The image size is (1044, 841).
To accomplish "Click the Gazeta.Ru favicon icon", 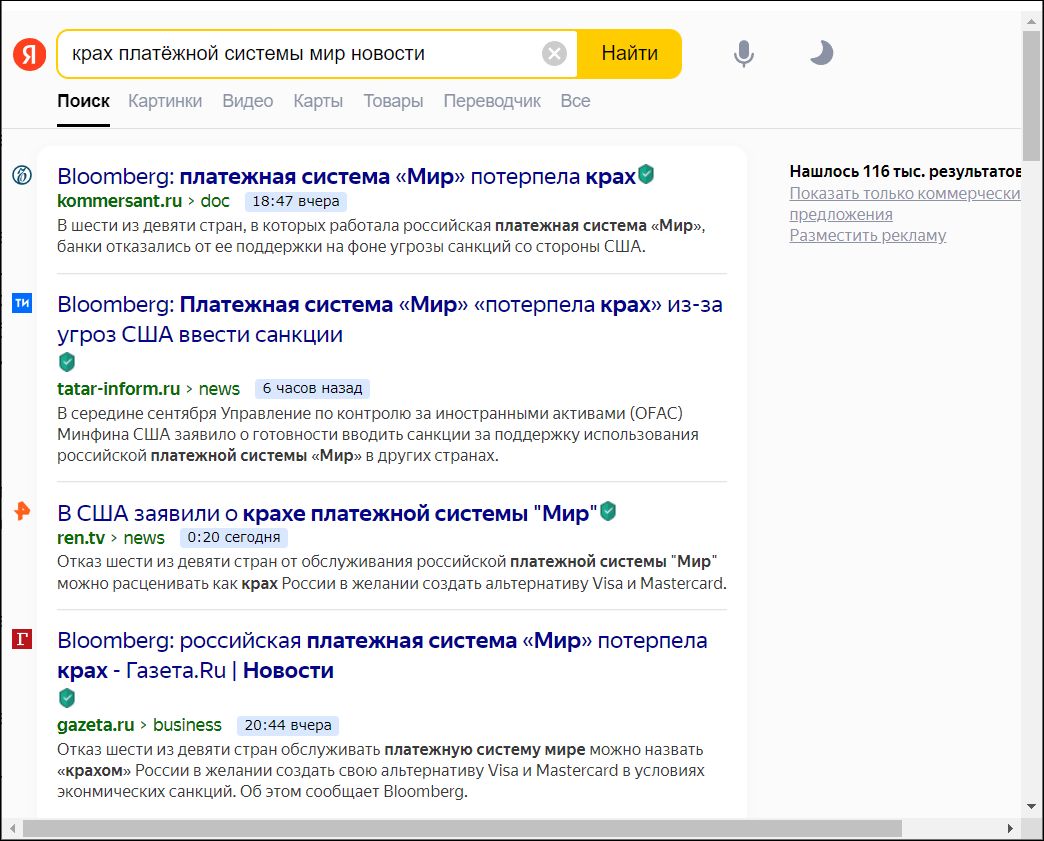I will 21,639.
